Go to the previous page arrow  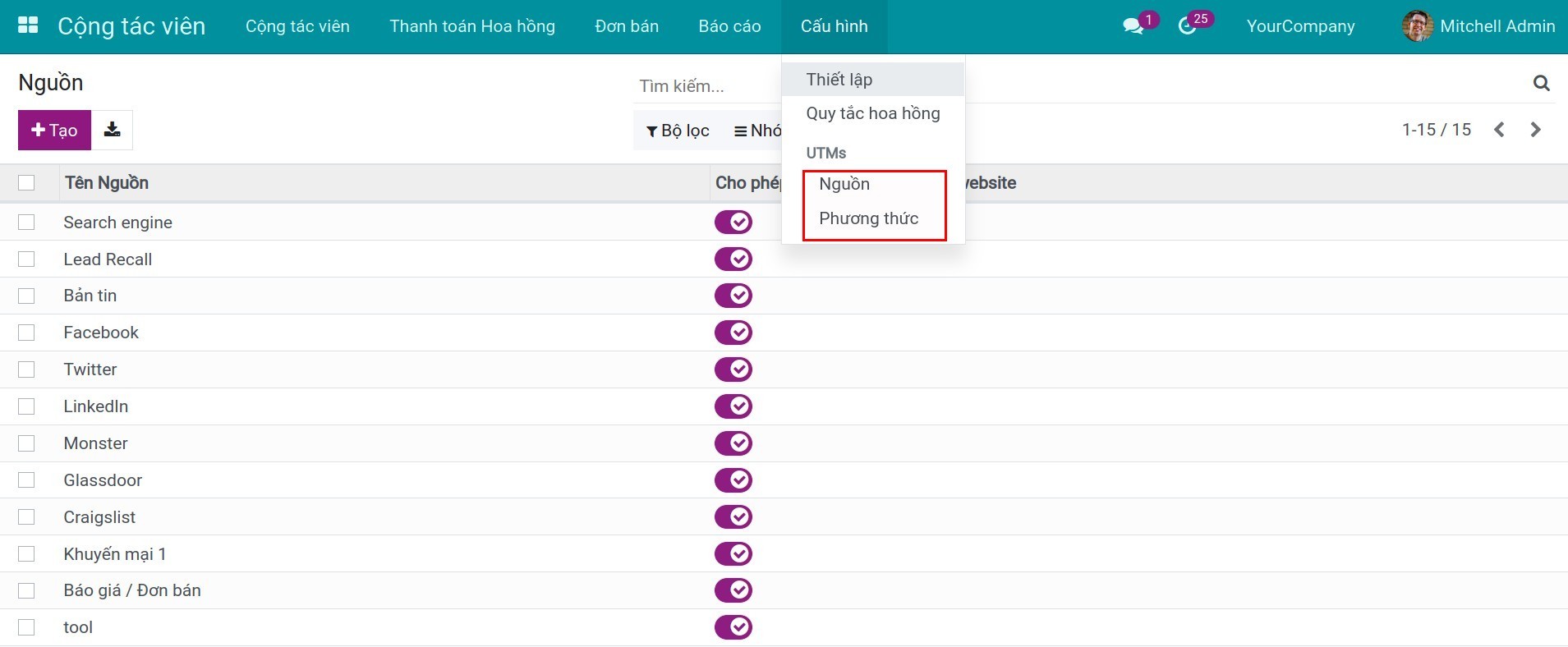click(1499, 130)
